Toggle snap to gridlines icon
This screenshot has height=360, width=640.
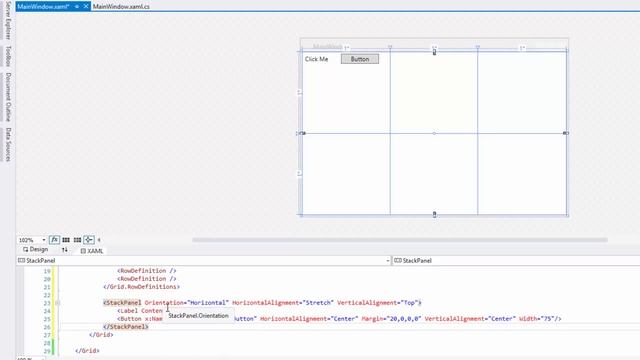pos(77,240)
